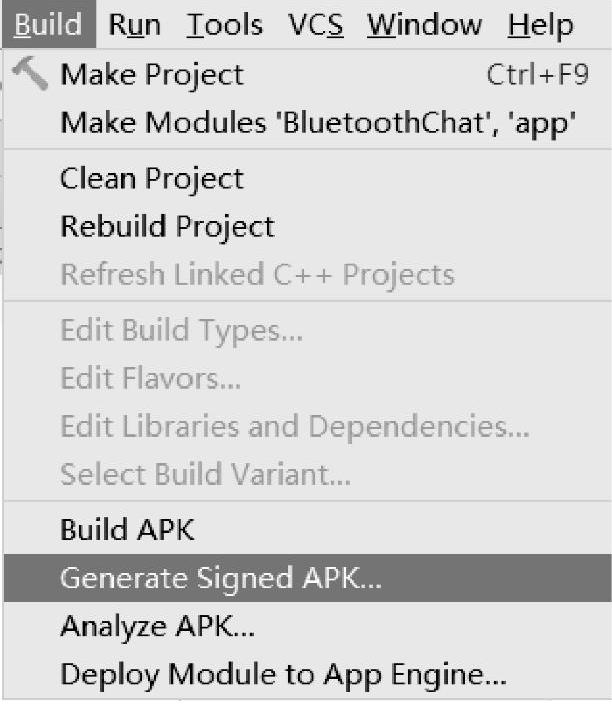This screenshot has width=612, height=704.
Task: Choose Select Build Variant item
Action: (x=205, y=475)
